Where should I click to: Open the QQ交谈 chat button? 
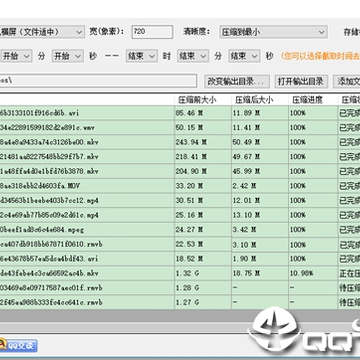tap(18, 345)
